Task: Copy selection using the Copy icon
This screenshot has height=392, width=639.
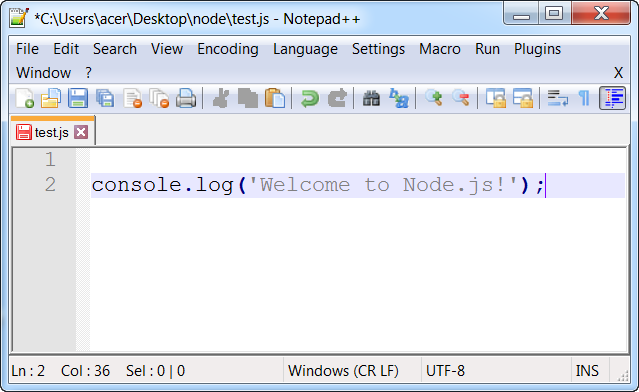Action: tap(248, 98)
